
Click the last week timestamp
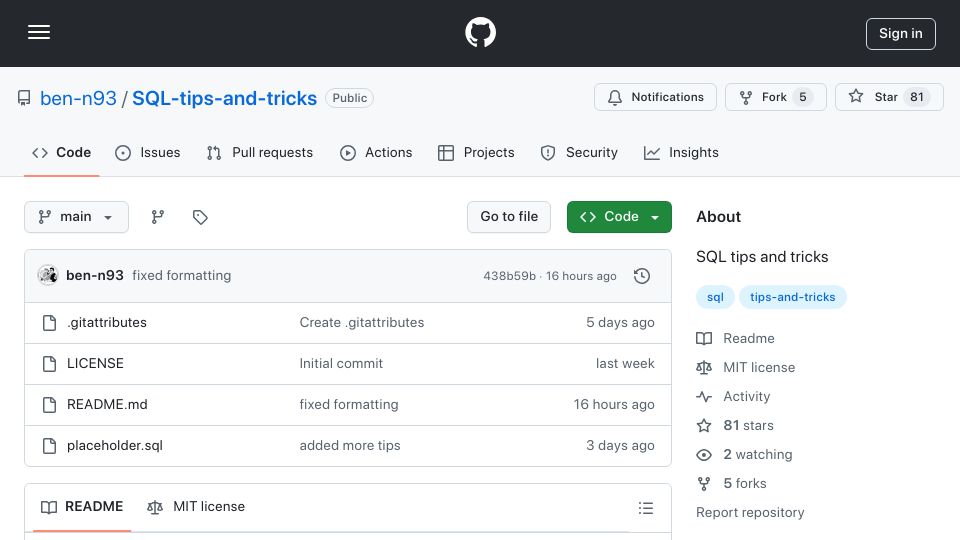click(x=625, y=364)
